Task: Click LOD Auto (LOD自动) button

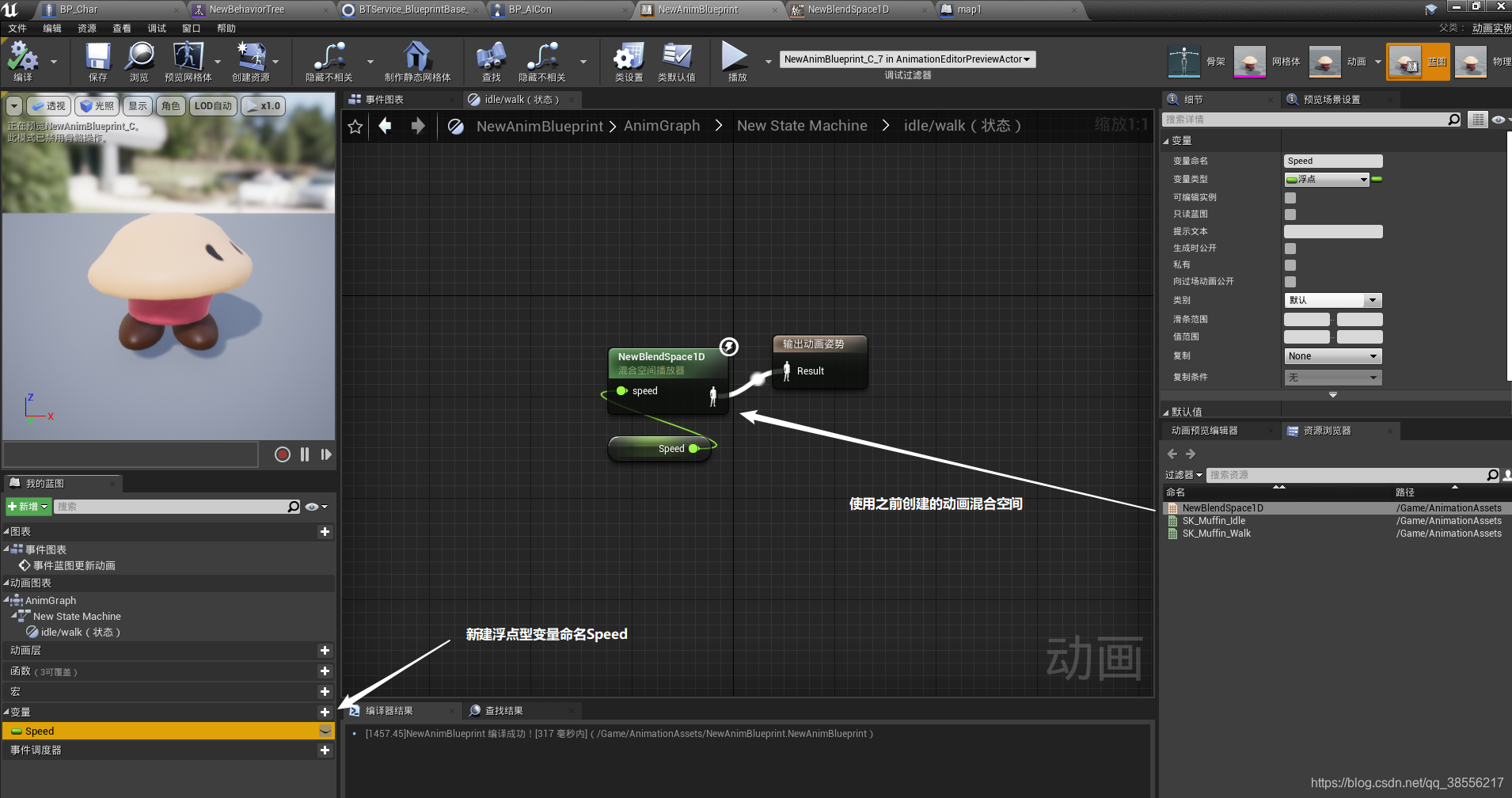Action: 214,106
